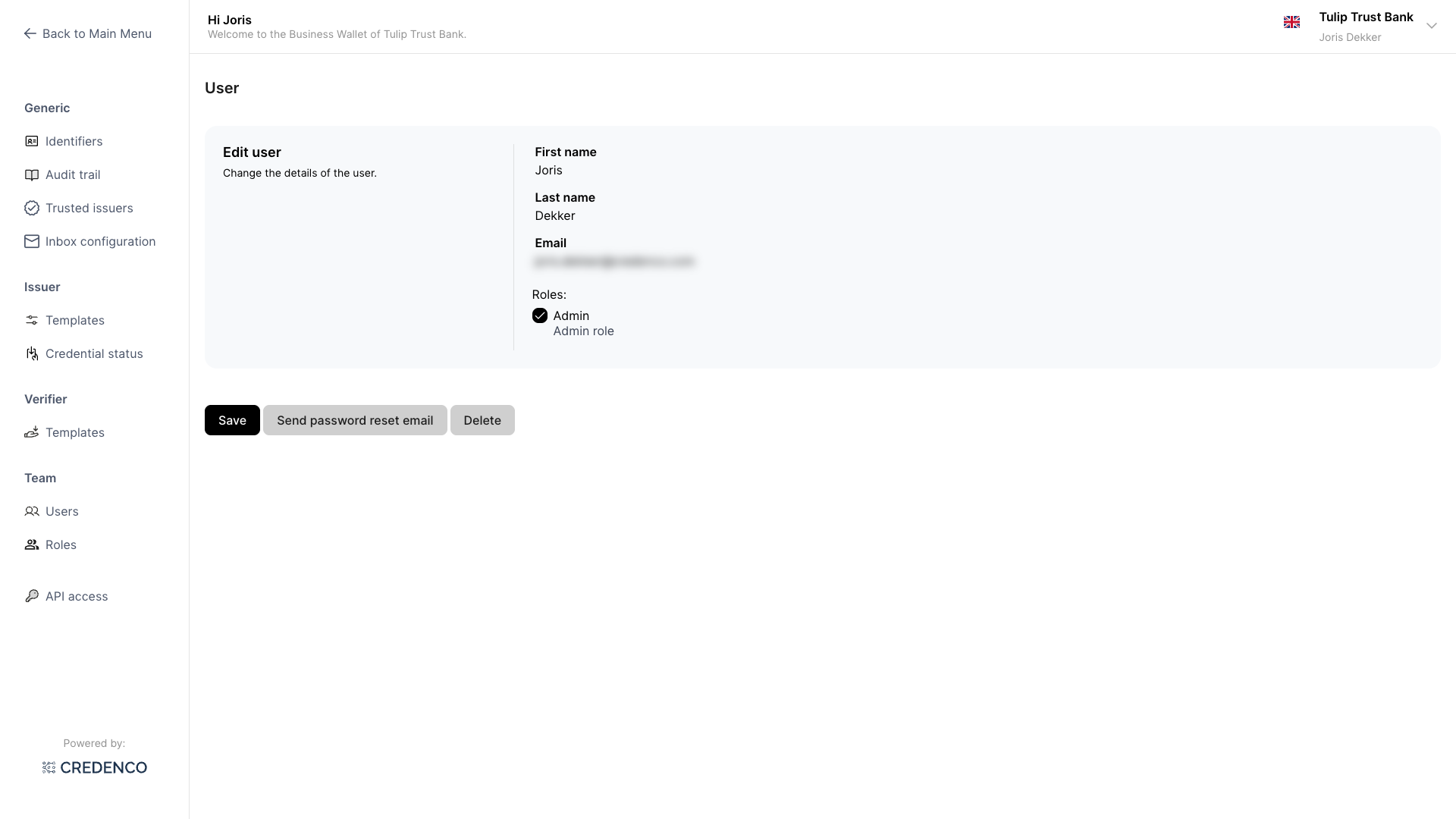
Task: Click the Credential status icon
Action: 31,353
